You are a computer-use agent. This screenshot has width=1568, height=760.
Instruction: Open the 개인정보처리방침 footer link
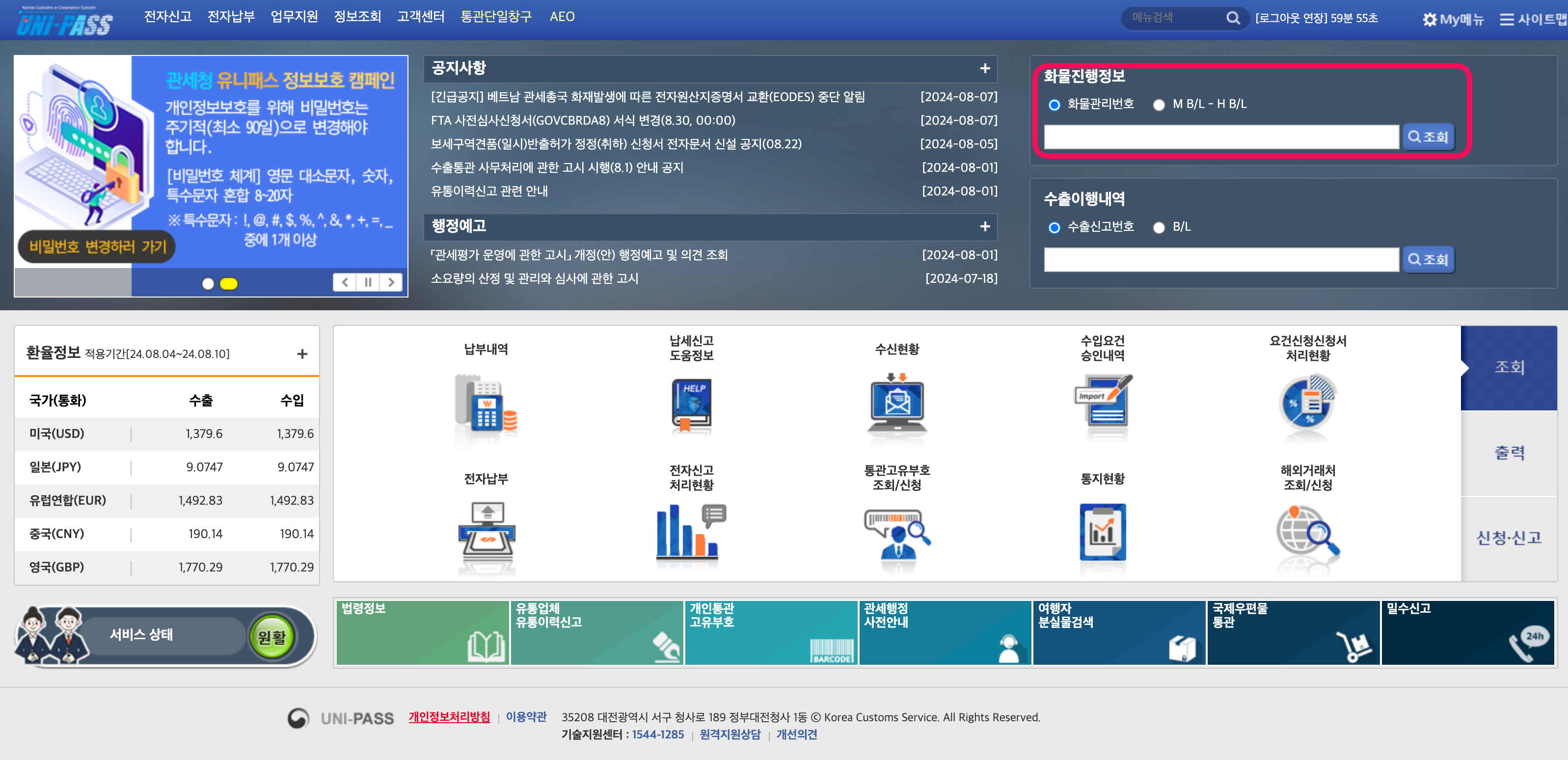point(449,717)
